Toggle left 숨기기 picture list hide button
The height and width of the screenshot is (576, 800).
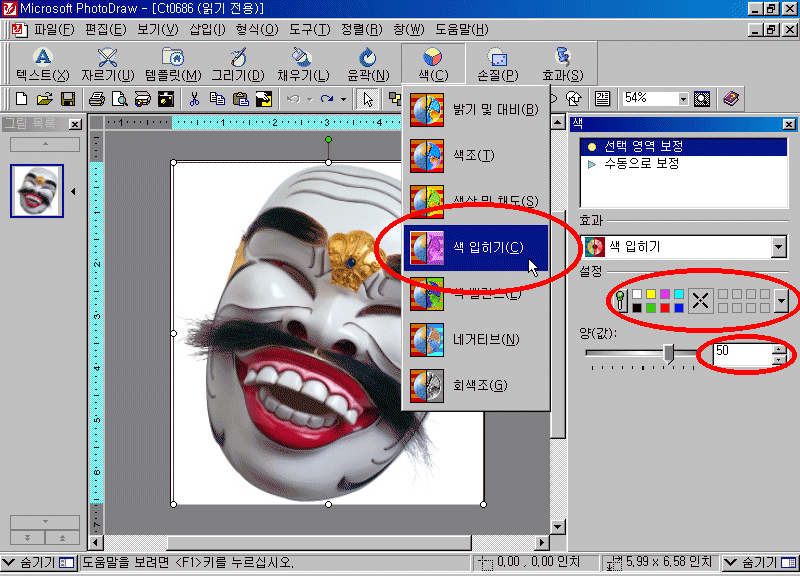tap(38, 563)
